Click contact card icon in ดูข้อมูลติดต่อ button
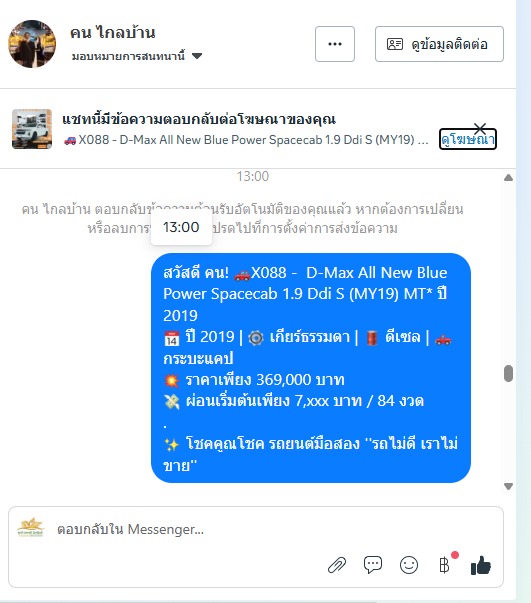 tap(395, 44)
